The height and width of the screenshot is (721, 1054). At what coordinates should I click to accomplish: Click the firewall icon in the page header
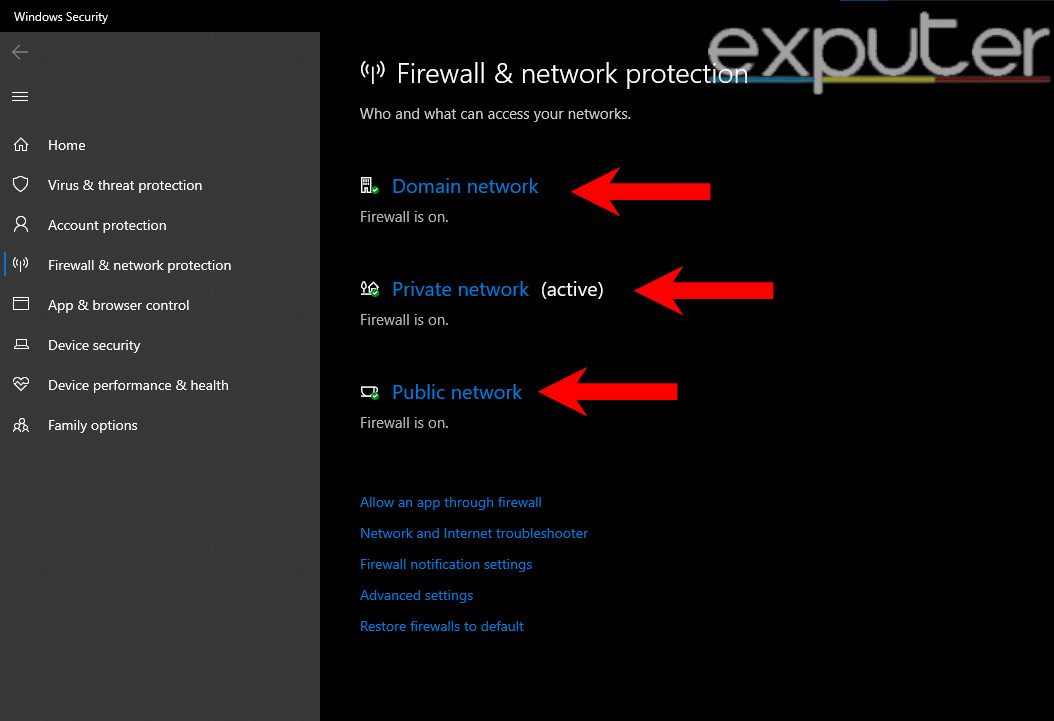tap(371, 71)
